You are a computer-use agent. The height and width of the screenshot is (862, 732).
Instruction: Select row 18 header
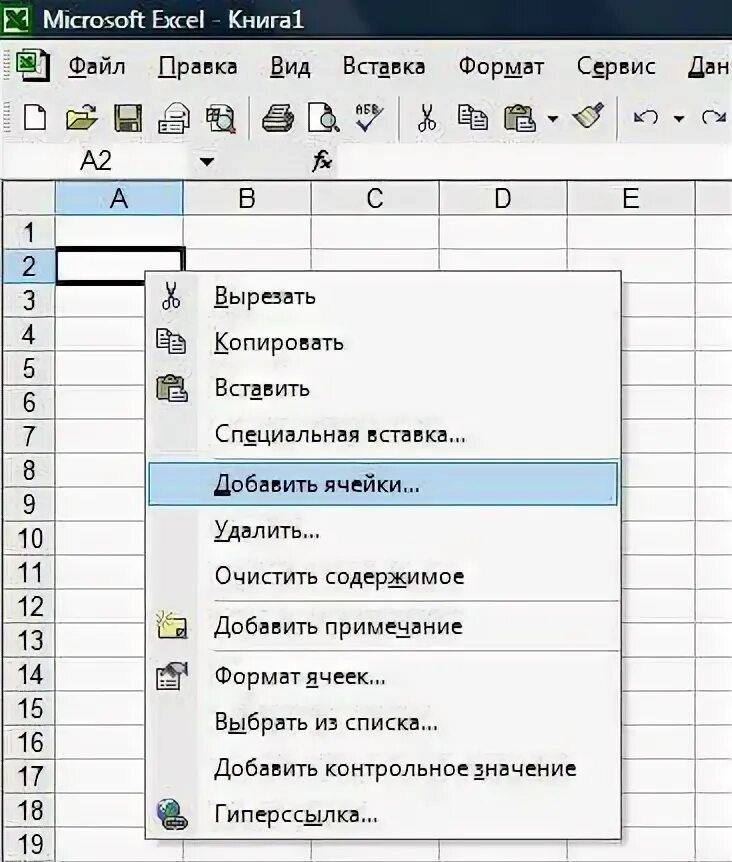click(29, 810)
